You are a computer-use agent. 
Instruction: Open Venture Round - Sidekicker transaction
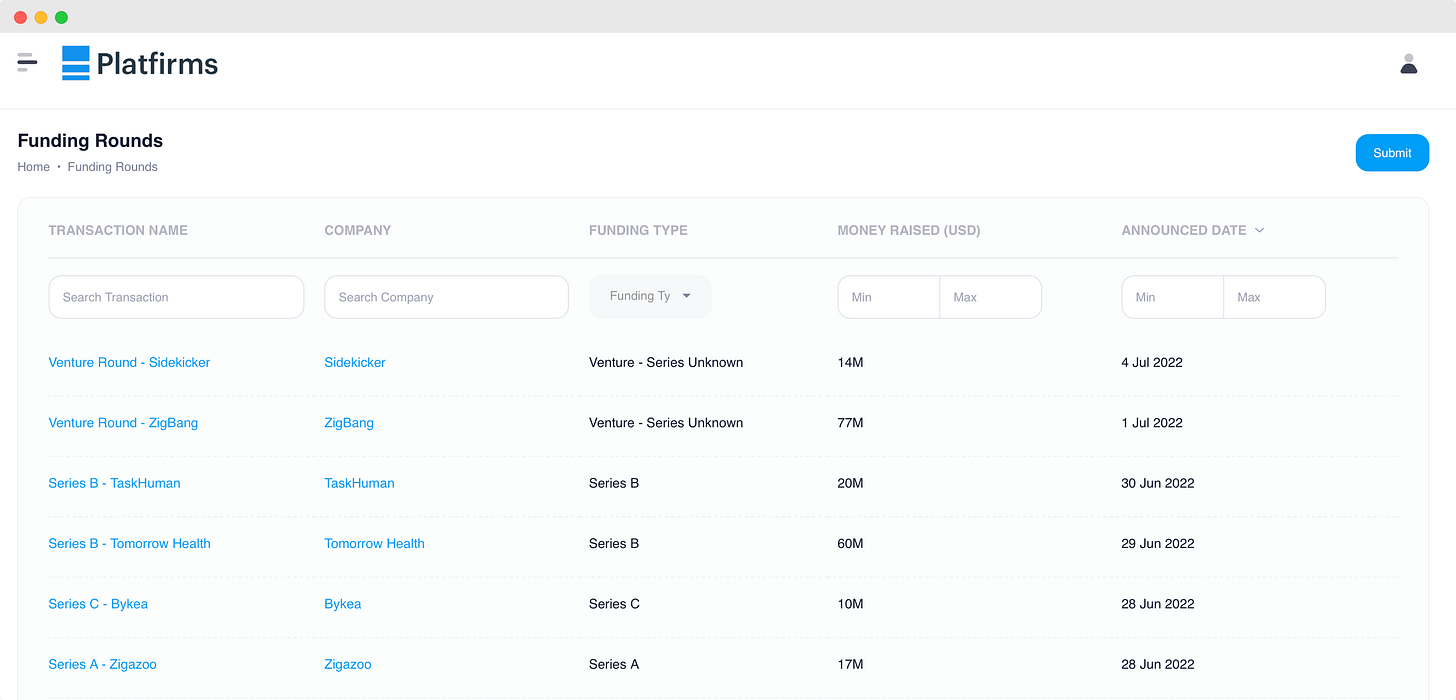[x=129, y=362]
